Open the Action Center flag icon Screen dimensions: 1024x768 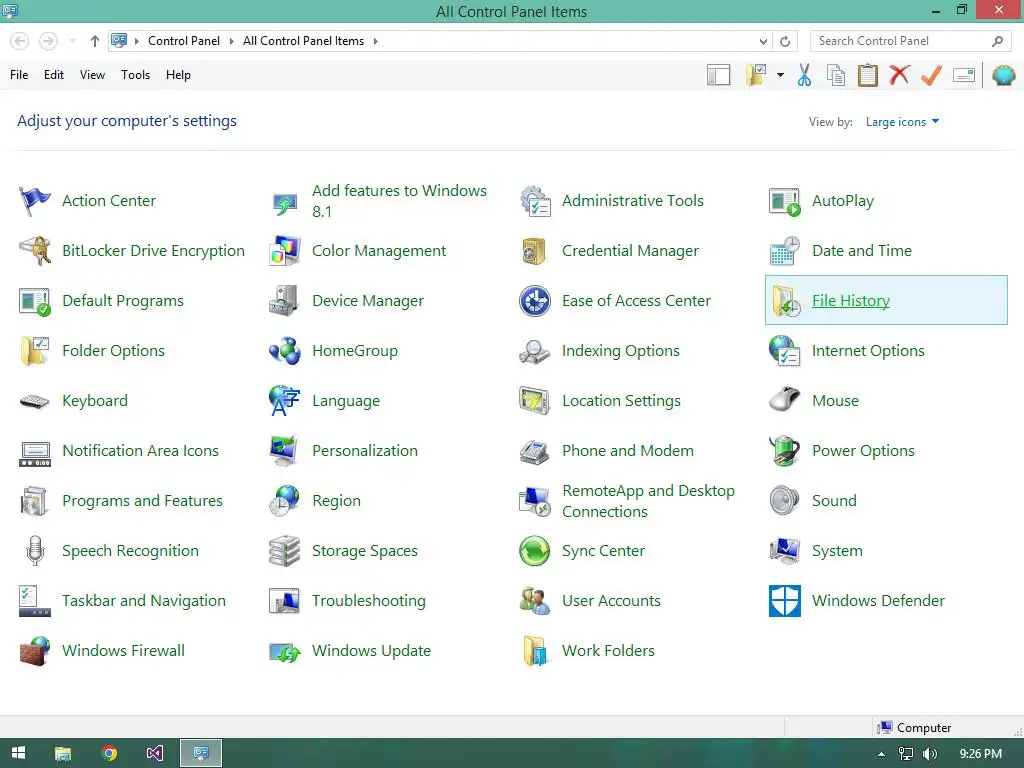pos(35,200)
